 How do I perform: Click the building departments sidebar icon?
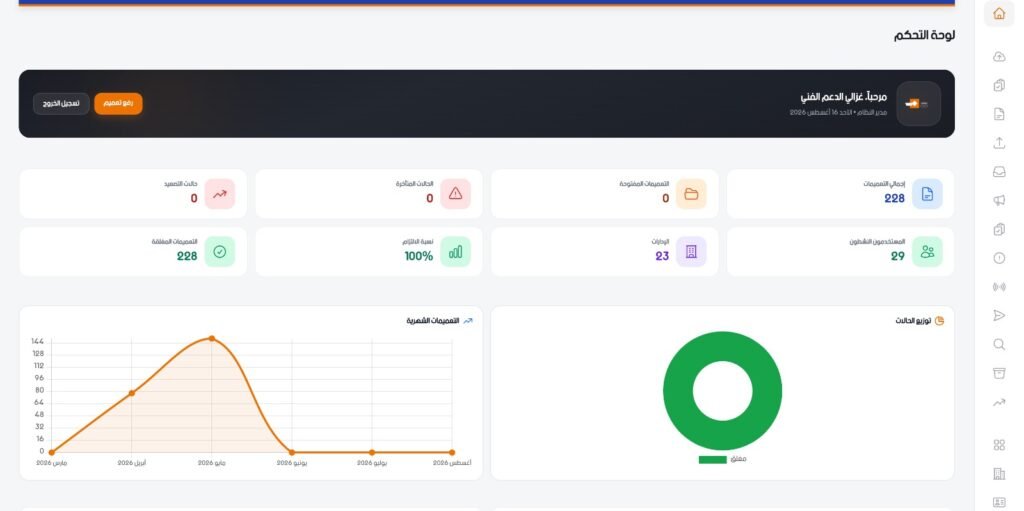click(999, 474)
